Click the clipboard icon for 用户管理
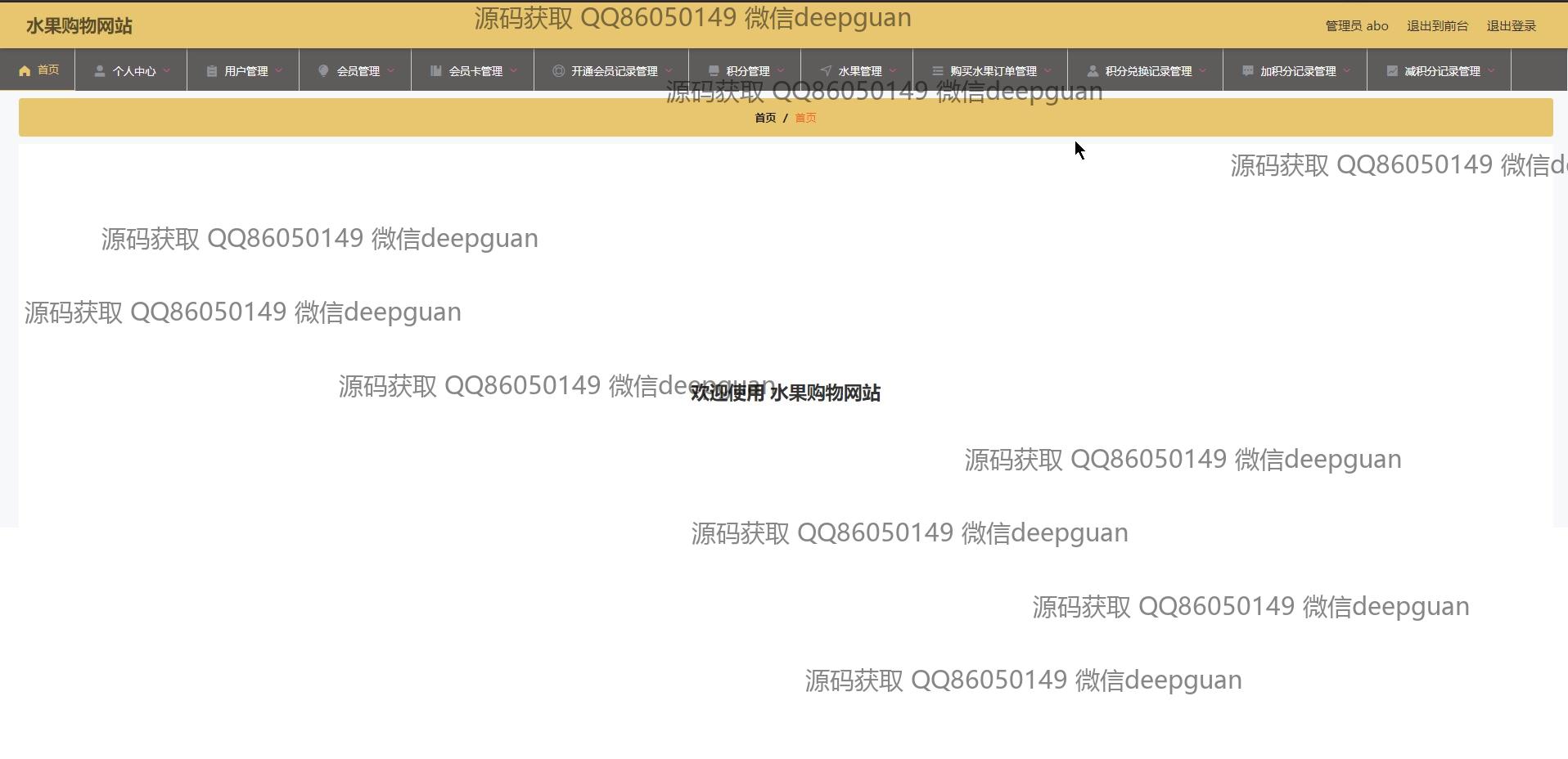Screen dimensions: 1568x759 211,71
